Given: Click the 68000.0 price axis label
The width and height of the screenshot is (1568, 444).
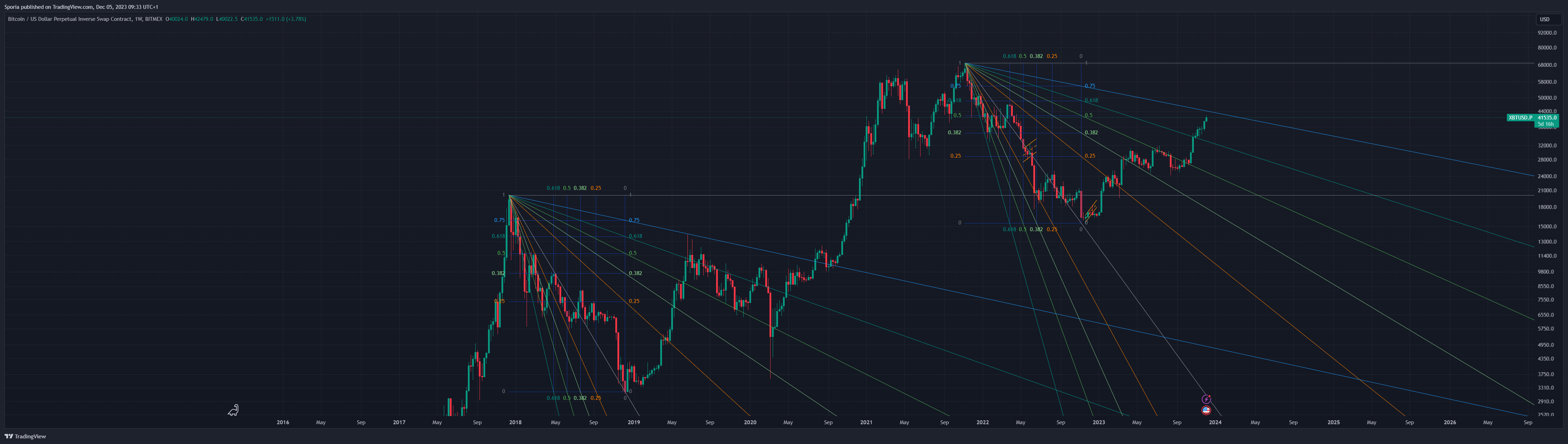Looking at the screenshot, I should (x=1547, y=65).
